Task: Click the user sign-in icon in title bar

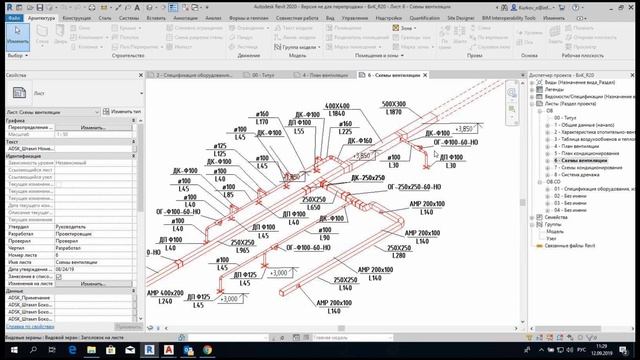Action: pyautogui.click(x=514, y=7)
